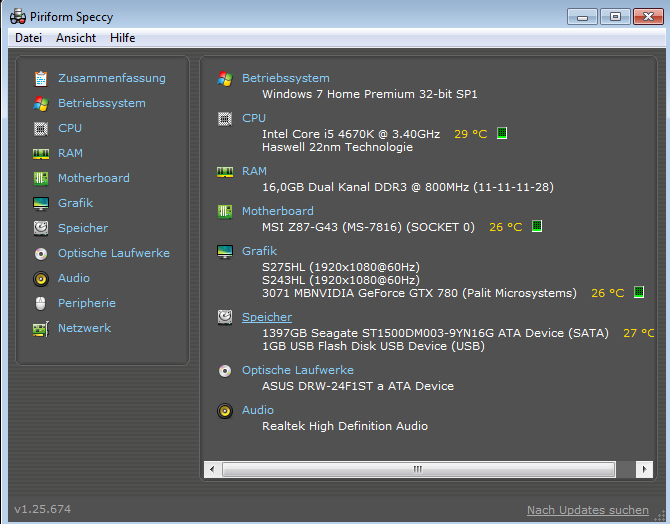Click the CPU chip icon in sidebar
The image size is (670, 524).
41,129
